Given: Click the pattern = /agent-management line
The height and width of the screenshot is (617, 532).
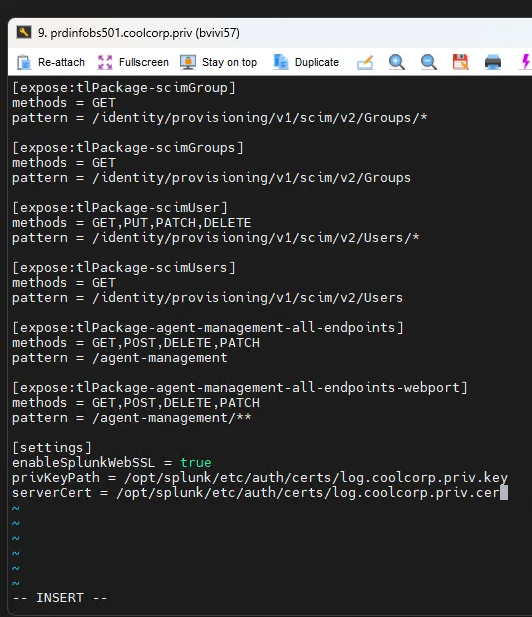Looking at the screenshot, I should coord(120,358).
